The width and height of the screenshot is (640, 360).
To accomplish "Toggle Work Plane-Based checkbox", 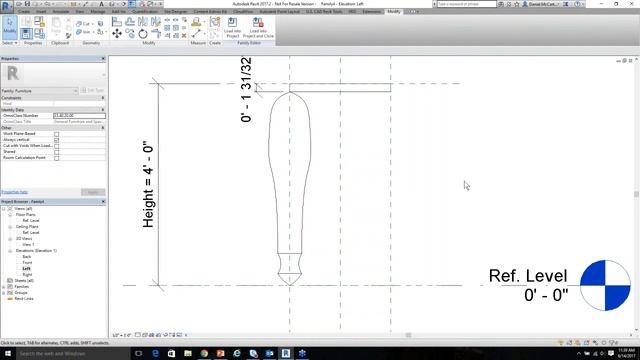I will pos(57,134).
